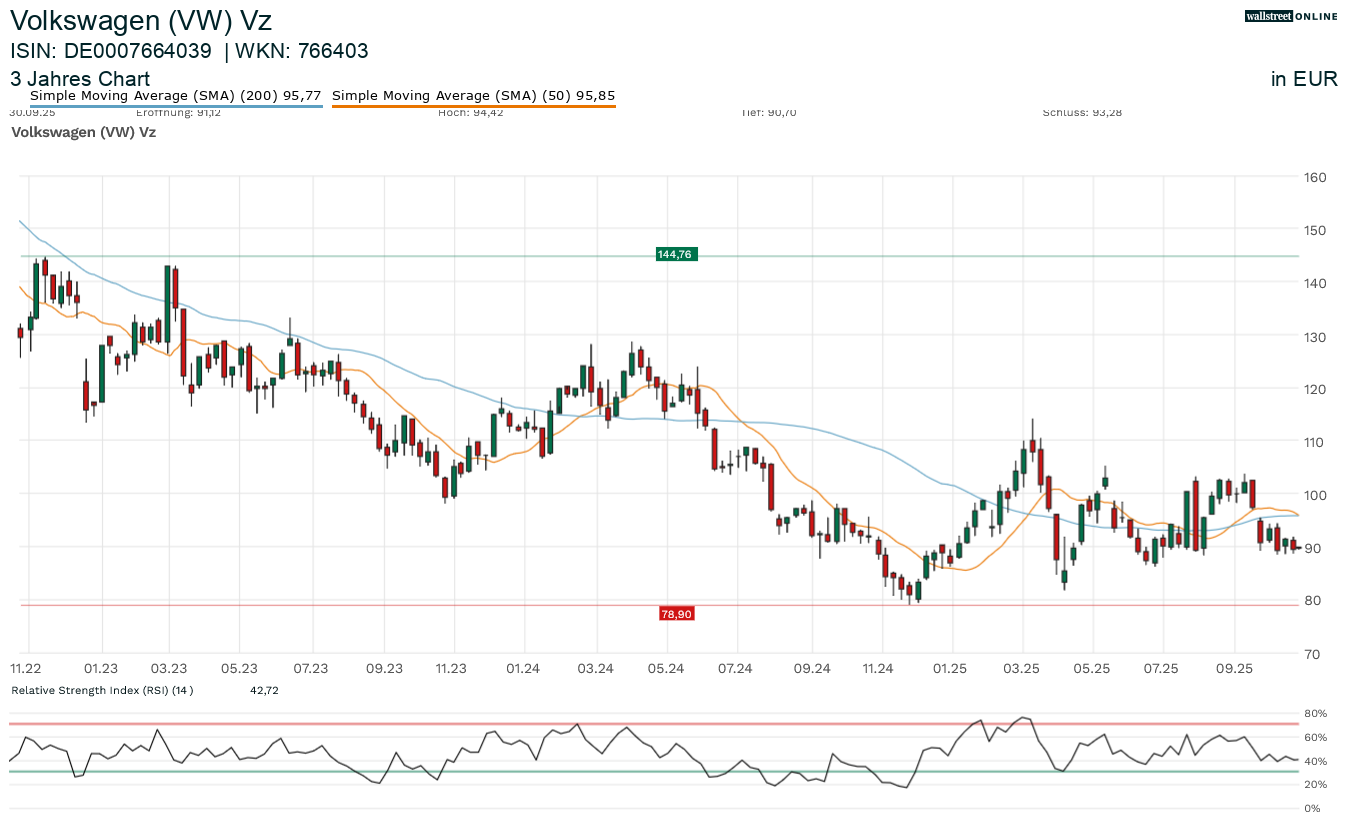Viewport: 1349px width, 836px height.
Task: Click the 09.25 date on the x-axis
Action: click(1234, 668)
